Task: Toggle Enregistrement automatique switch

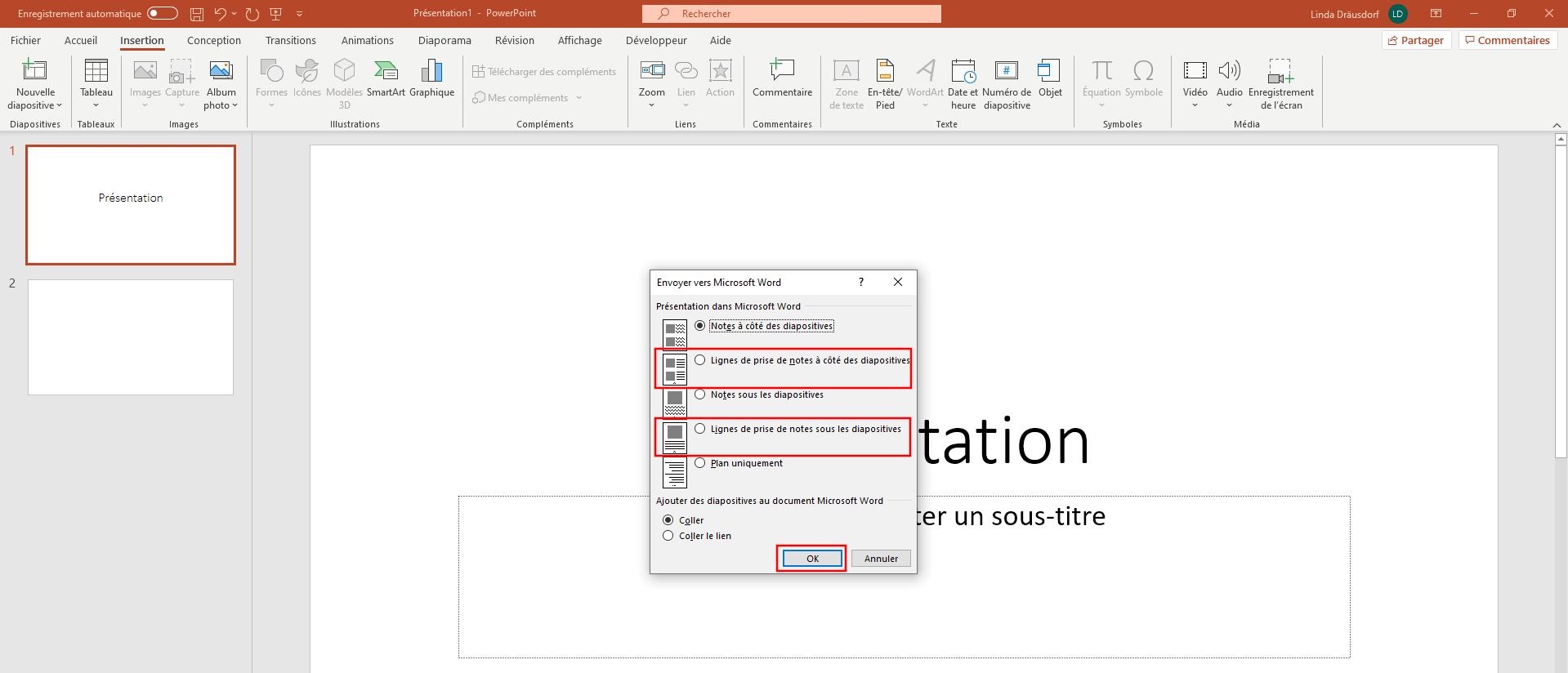Action: tap(163, 13)
